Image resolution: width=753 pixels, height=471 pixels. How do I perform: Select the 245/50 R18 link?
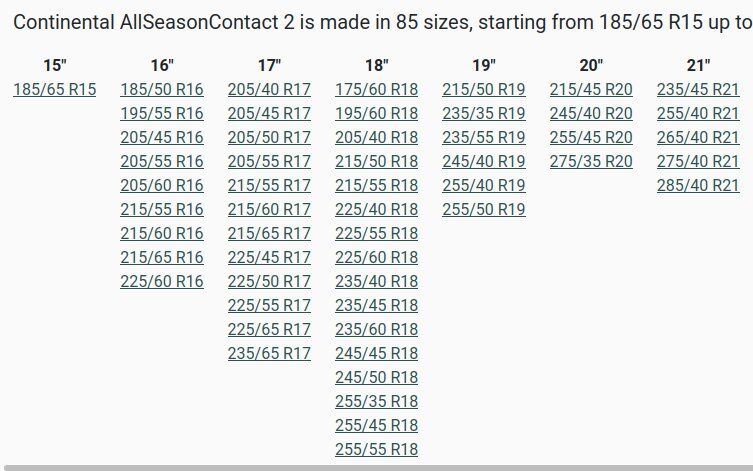click(376, 378)
